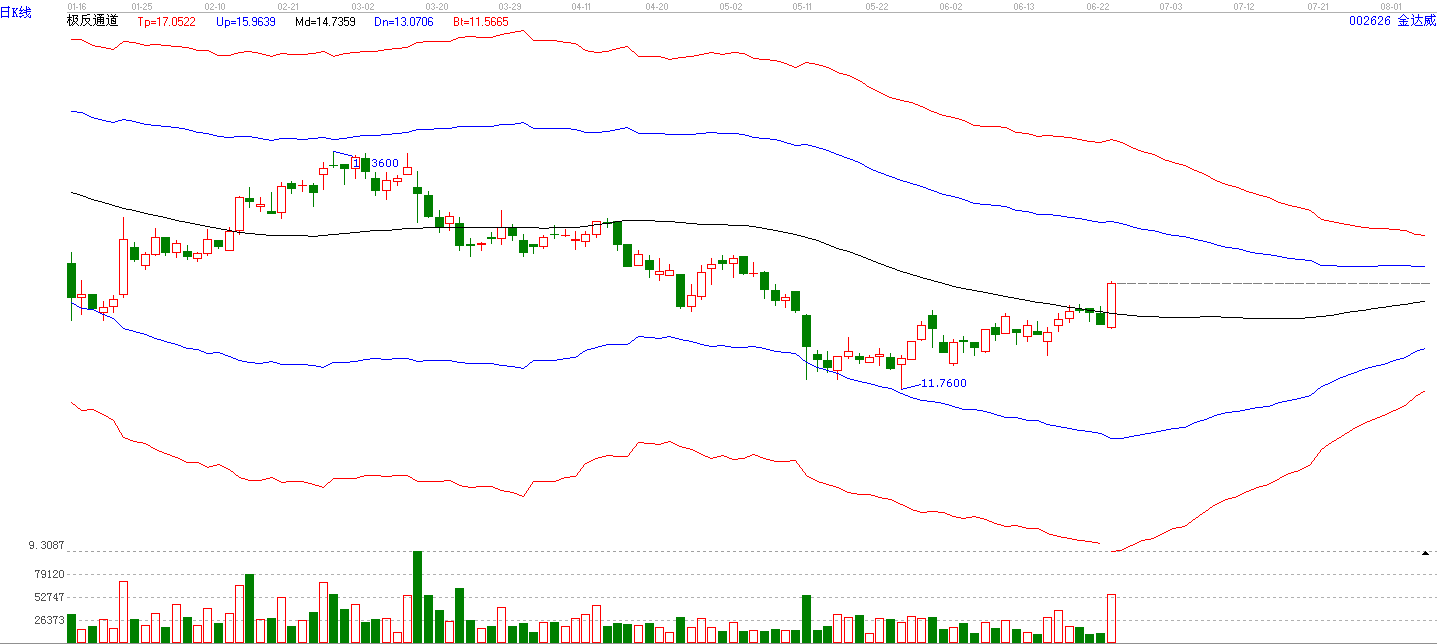The image size is (1437, 644).
Task: Click the Dn=13.0706 indicator value
Action: (x=403, y=21)
